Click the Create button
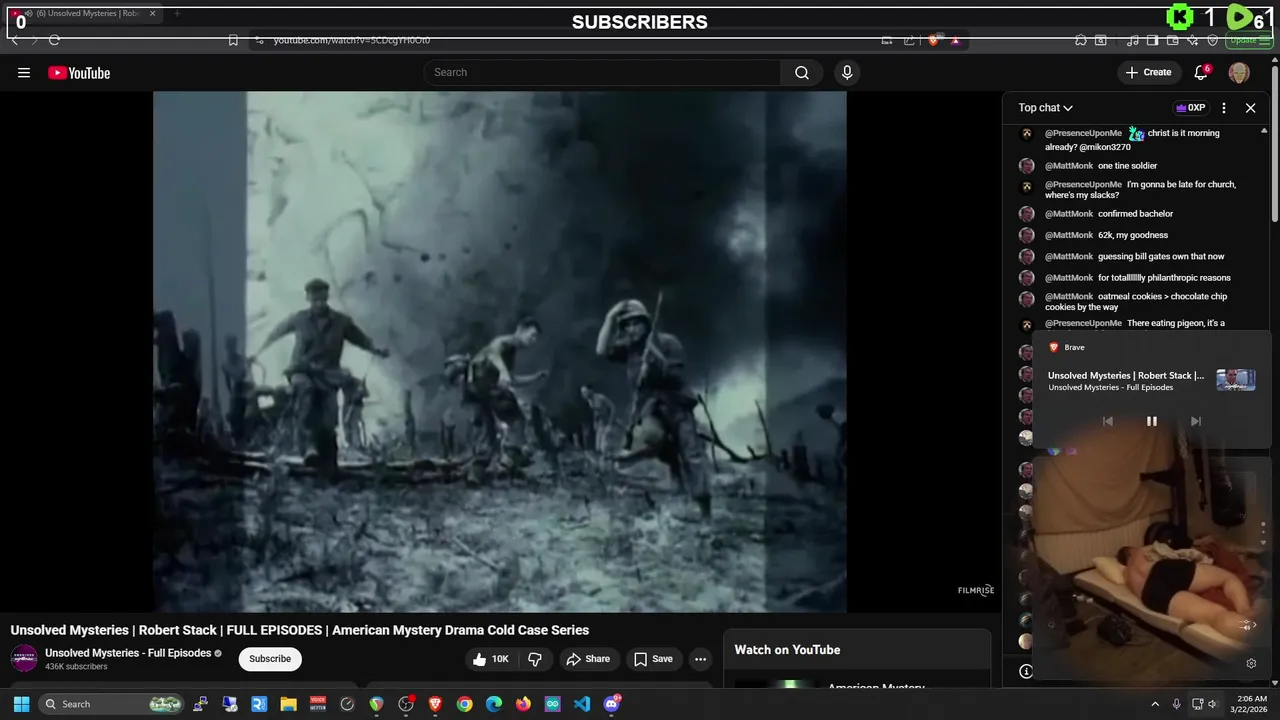The width and height of the screenshot is (1280, 720). coord(1148,72)
